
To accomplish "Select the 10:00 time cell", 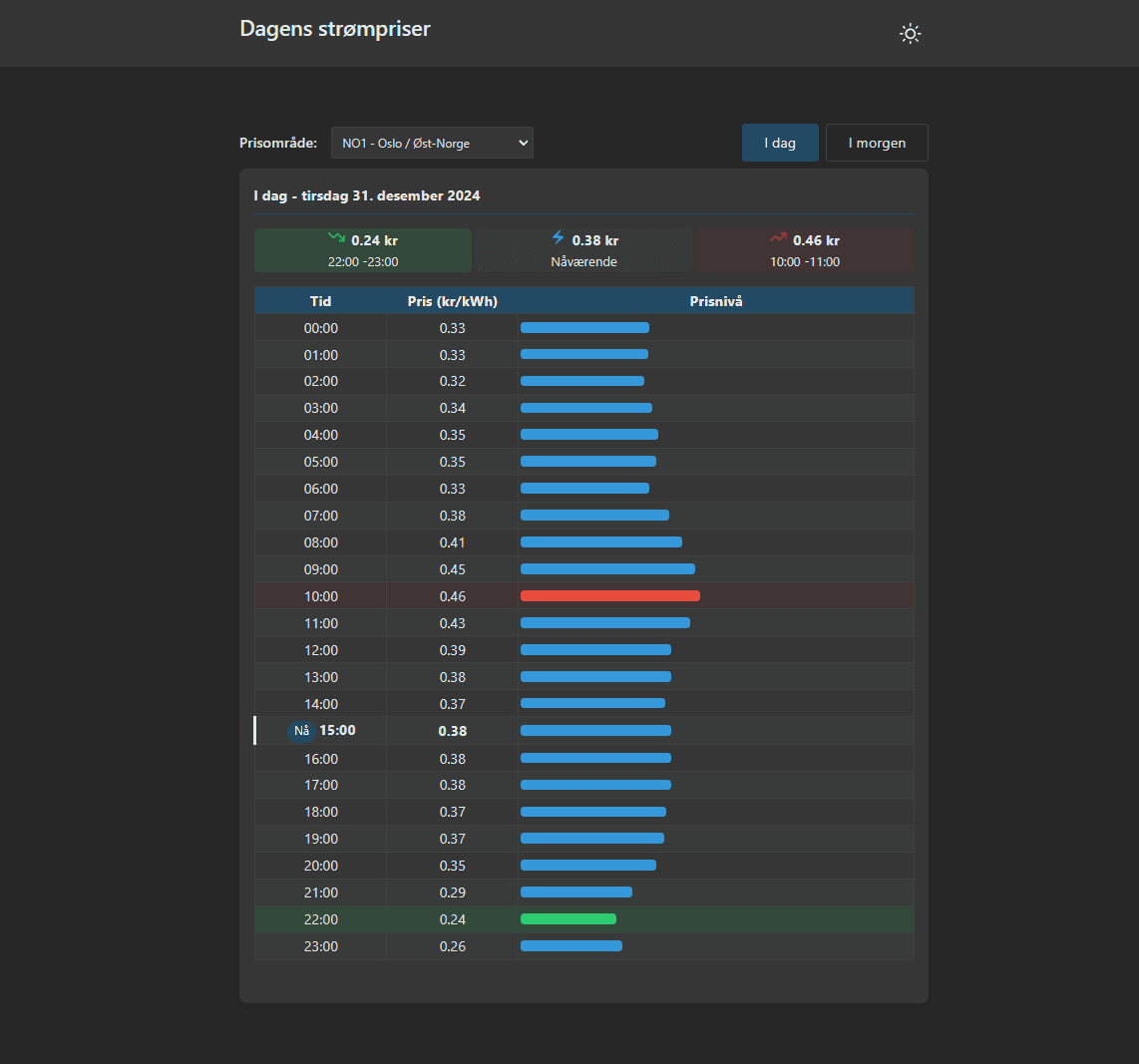I will pyautogui.click(x=320, y=596).
